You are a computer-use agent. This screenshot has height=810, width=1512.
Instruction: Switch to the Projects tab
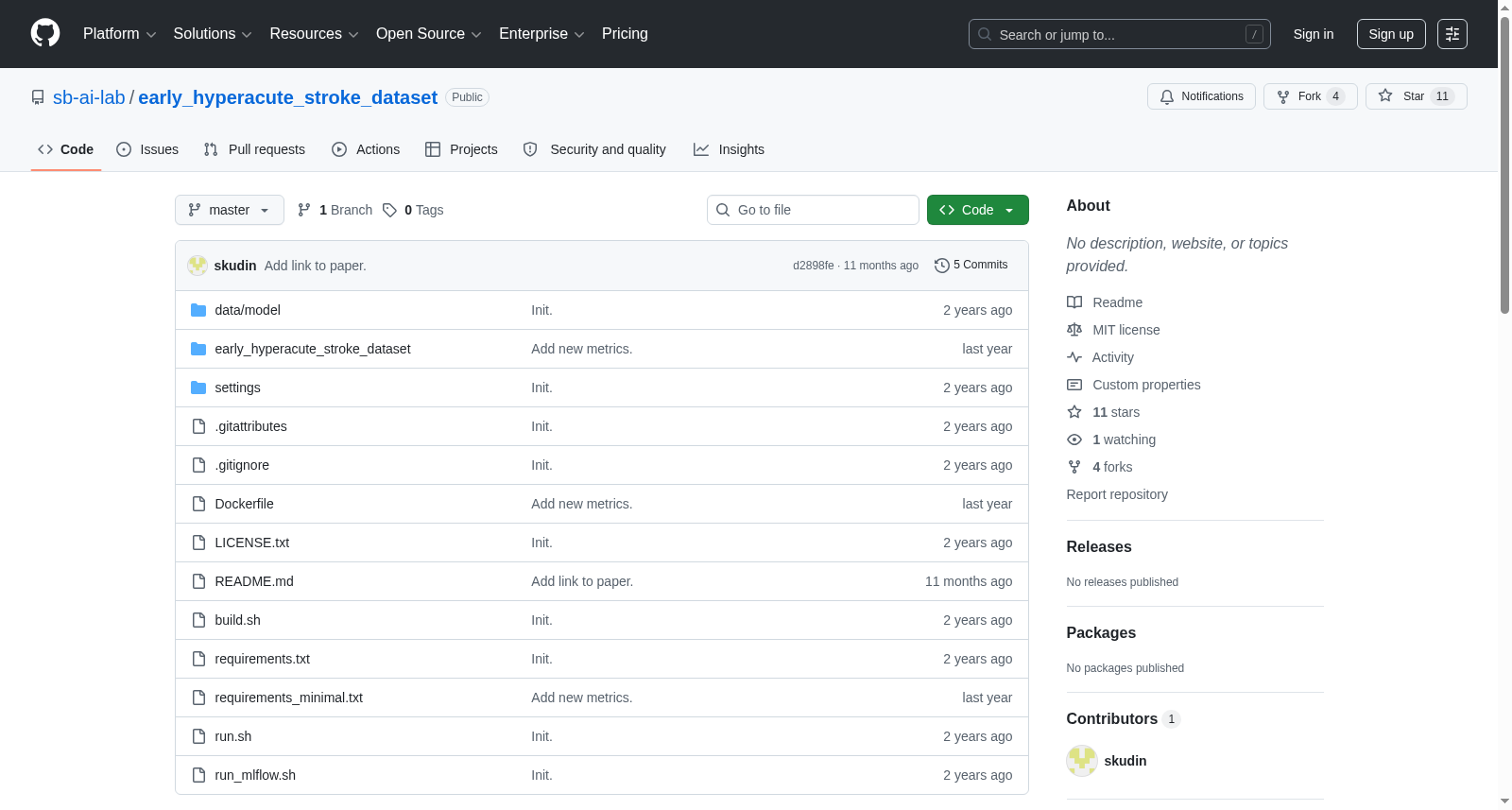(x=461, y=149)
